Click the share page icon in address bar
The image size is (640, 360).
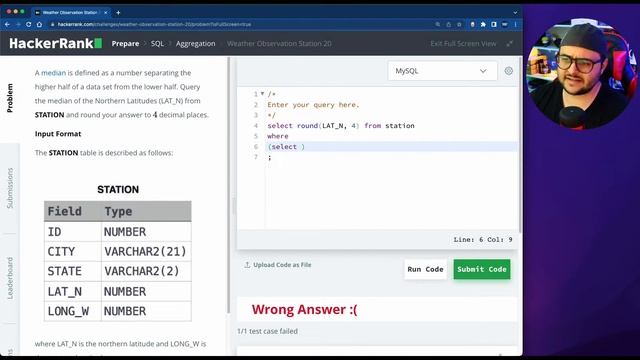pos(448,24)
